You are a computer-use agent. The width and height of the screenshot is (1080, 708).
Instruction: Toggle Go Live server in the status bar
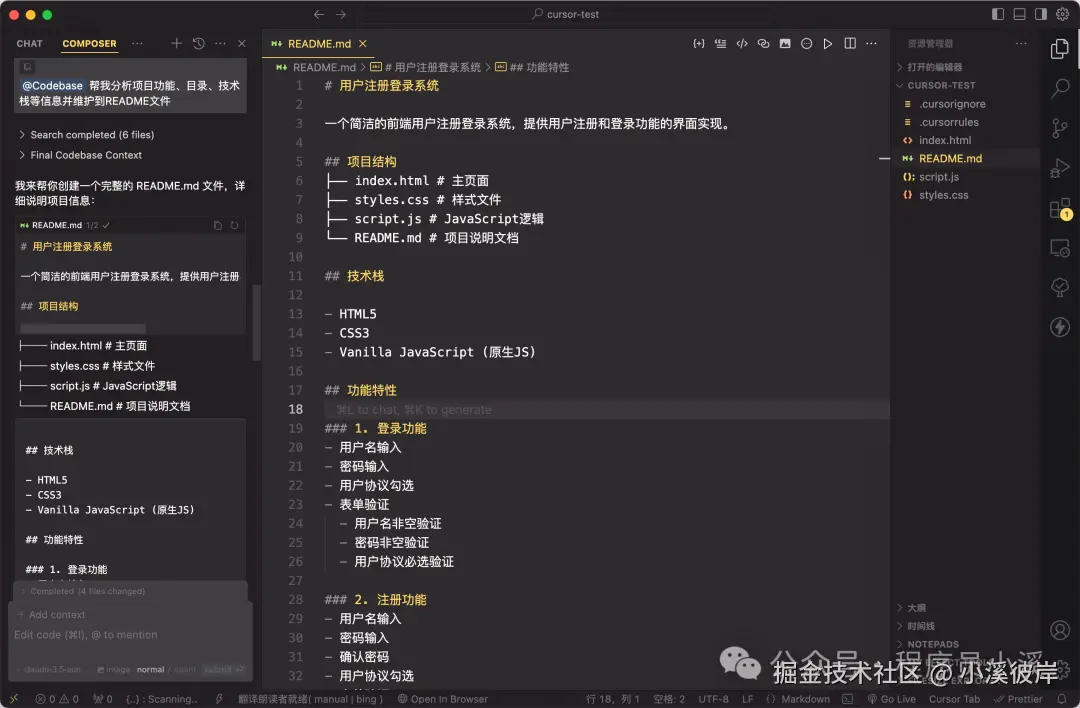coord(892,698)
